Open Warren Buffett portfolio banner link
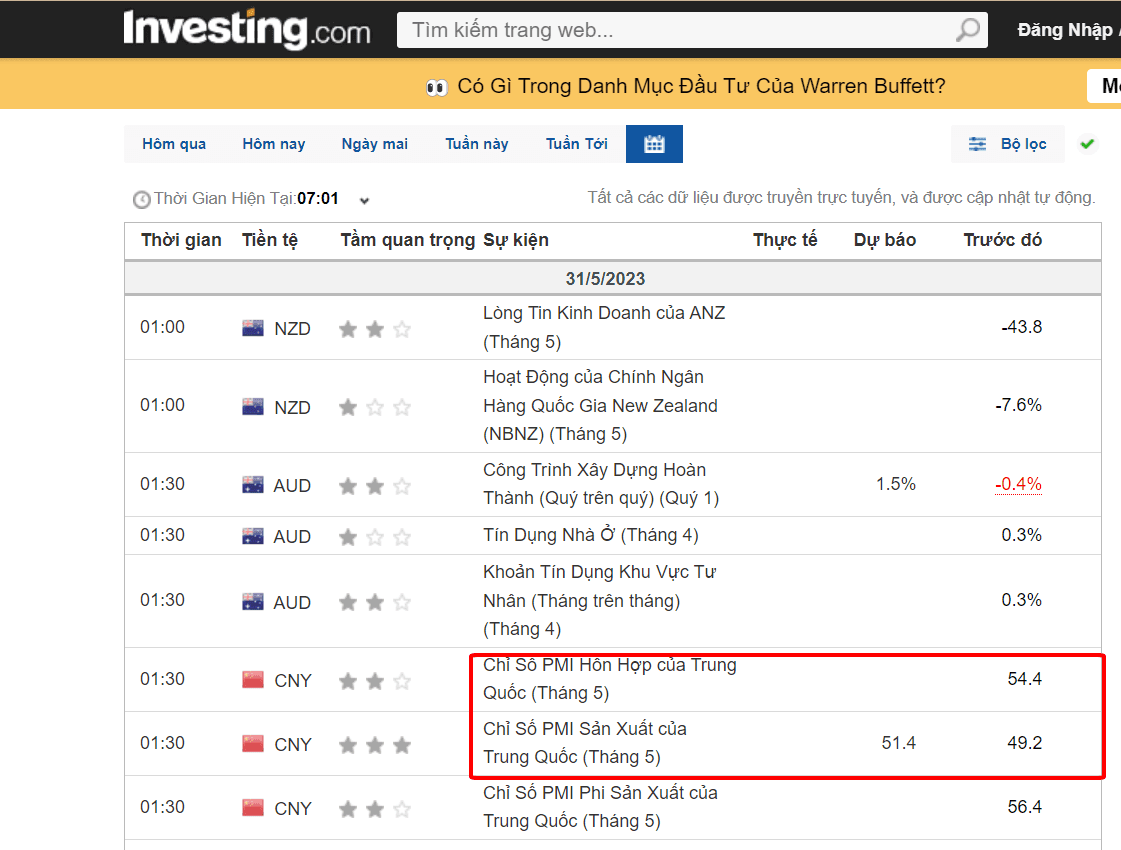The image size is (1121, 850). (701, 87)
